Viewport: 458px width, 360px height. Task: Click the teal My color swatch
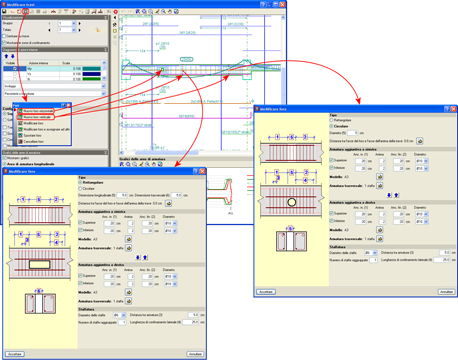pos(91,69)
